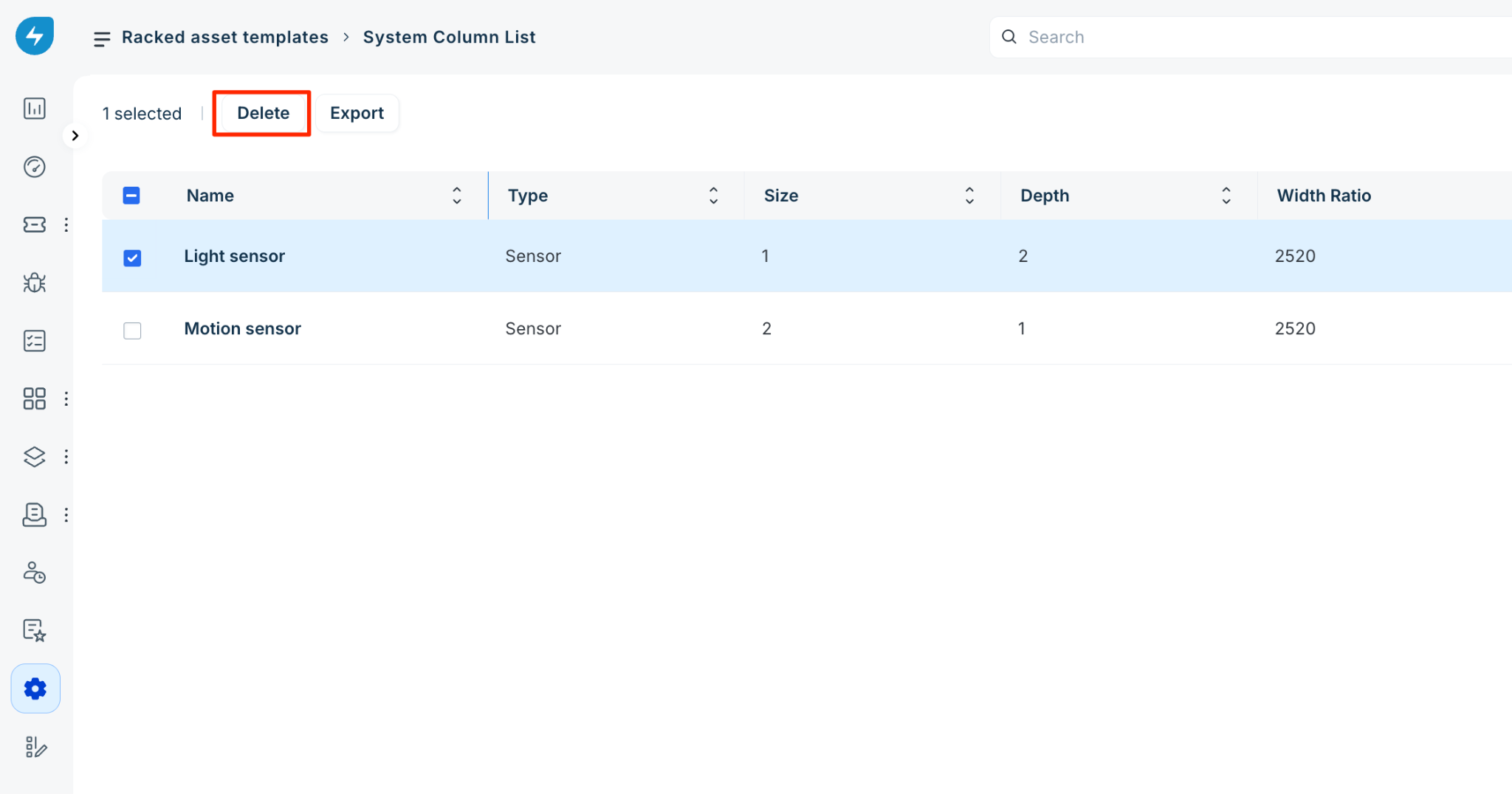The height and width of the screenshot is (794, 1512).
Task: Open the user-with-clock sidebar icon
Action: tap(35, 573)
